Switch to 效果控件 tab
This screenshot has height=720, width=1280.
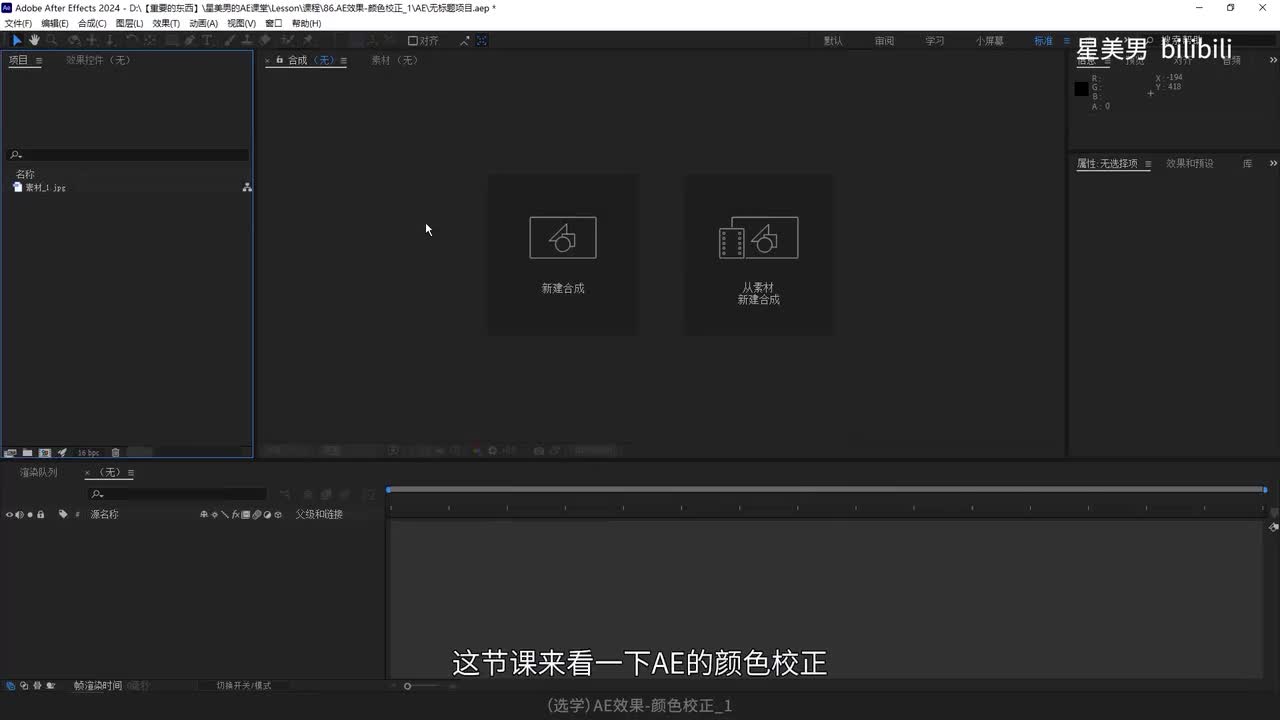coord(98,60)
